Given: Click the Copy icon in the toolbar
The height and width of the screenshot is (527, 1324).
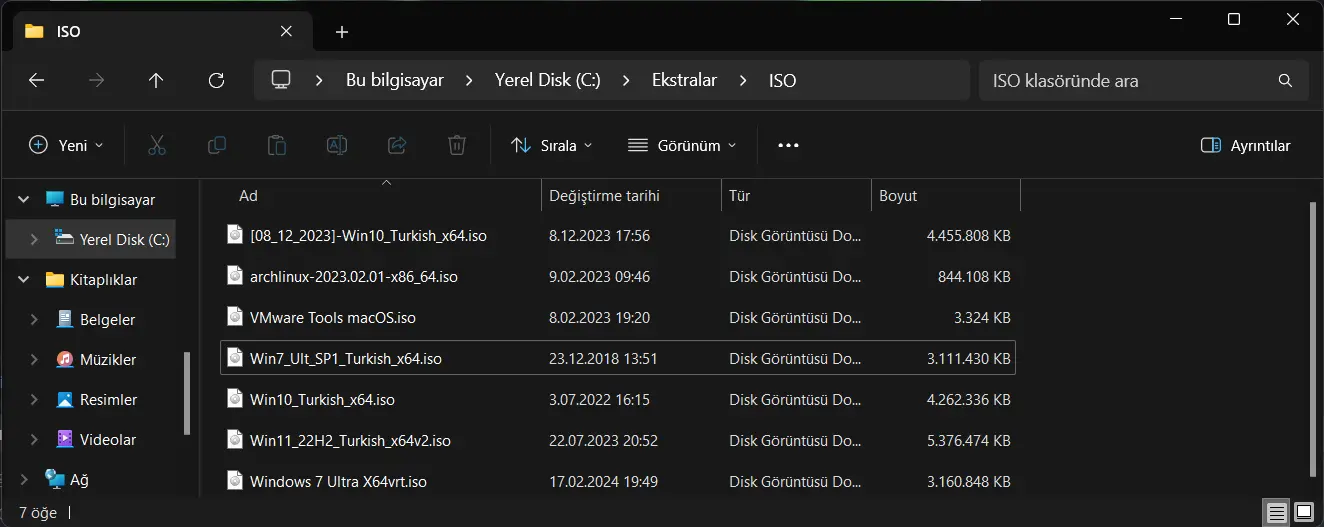Looking at the screenshot, I should tap(216, 145).
